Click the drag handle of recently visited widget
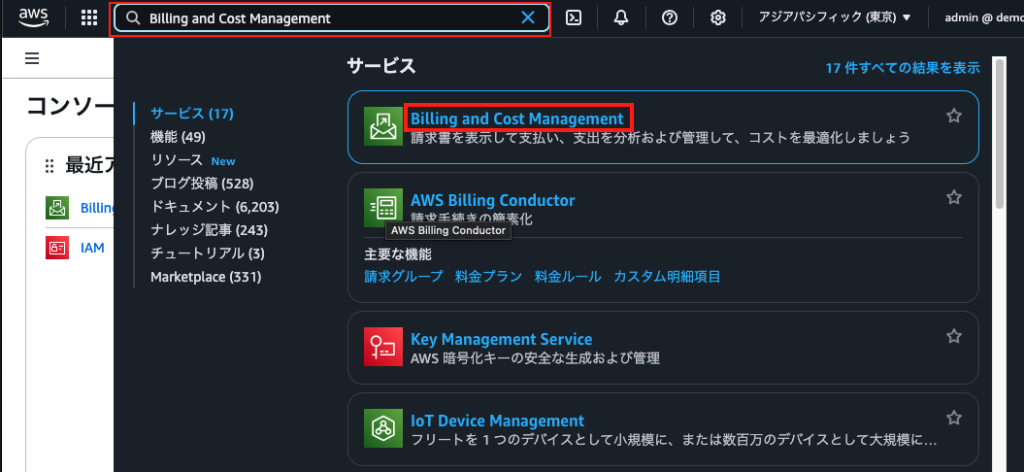This screenshot has width=1024, height=472. tap(49, 166)
